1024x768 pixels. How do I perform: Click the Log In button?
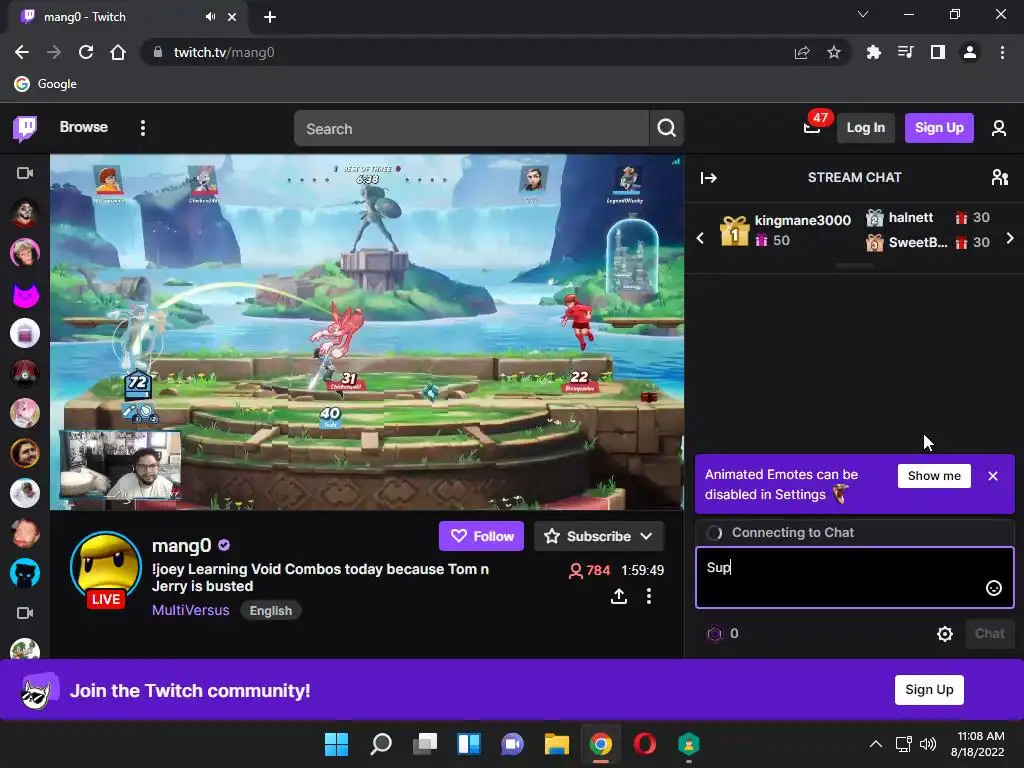coord(865,128)
